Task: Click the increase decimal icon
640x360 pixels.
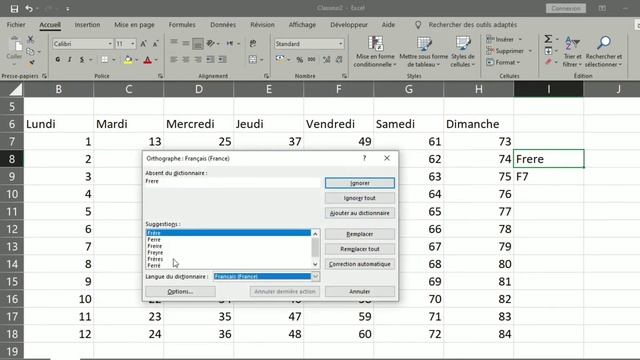Action: click(327, 60)
